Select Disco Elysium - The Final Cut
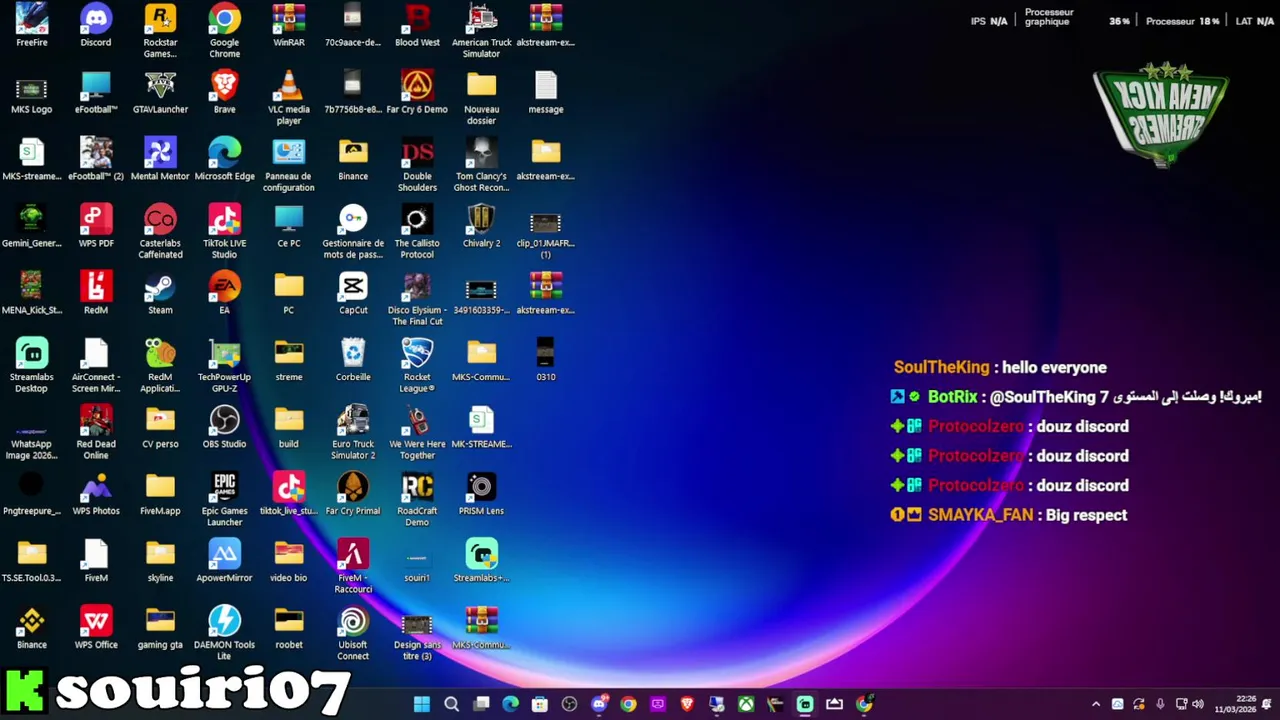 [x=417, y=299]
